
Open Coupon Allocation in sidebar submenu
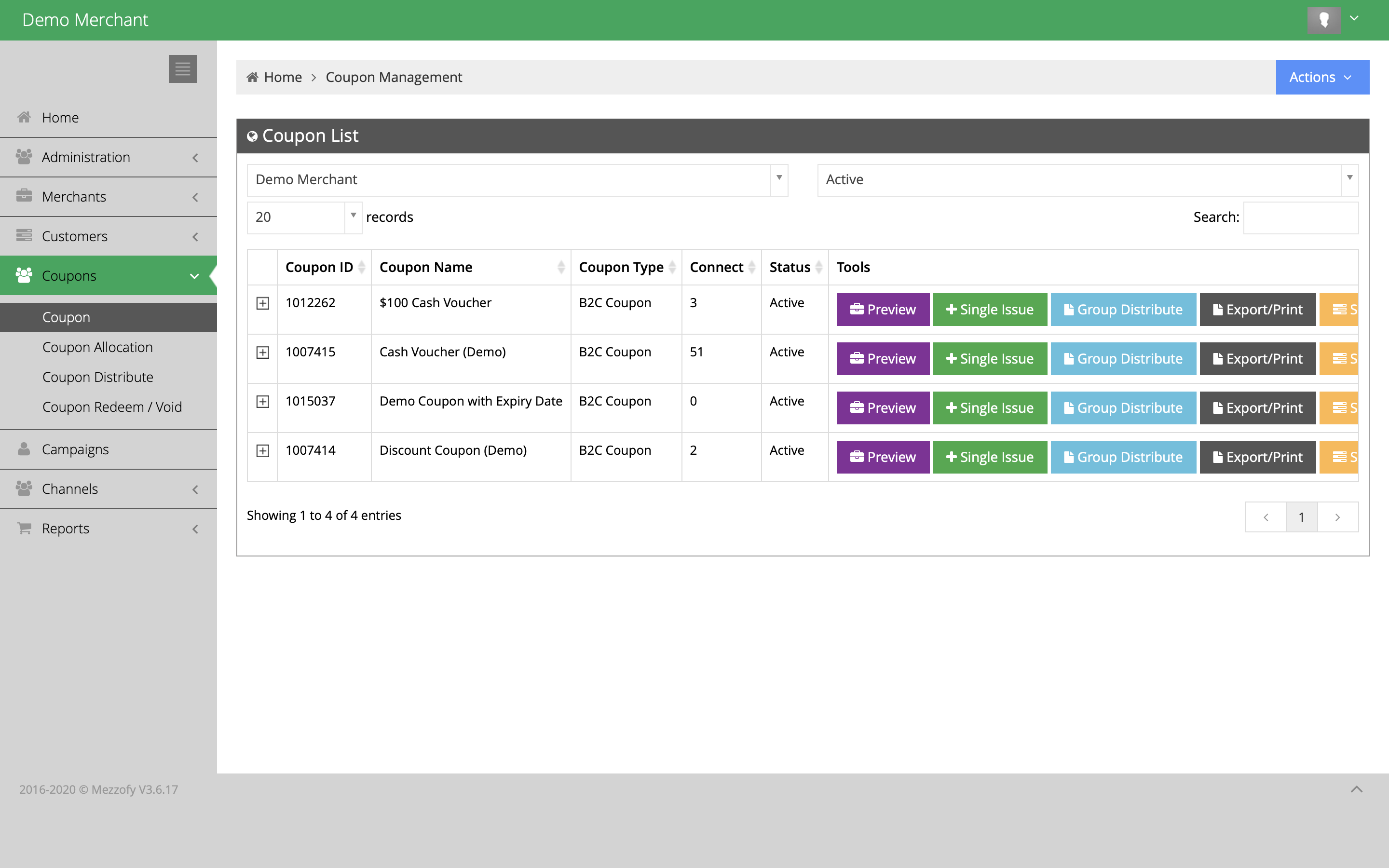tap(97, 347)
